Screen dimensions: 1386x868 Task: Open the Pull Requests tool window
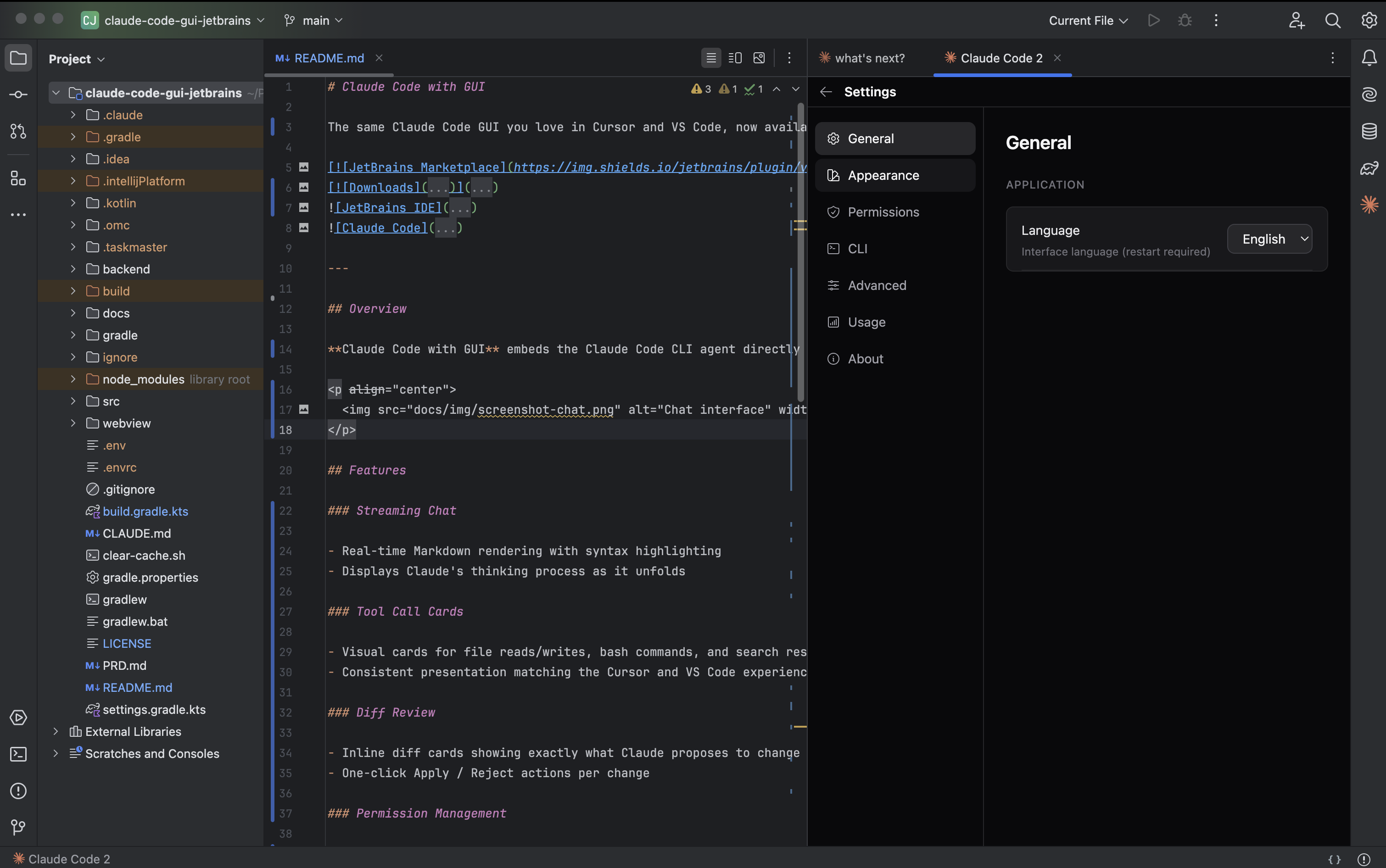point(18,132)
